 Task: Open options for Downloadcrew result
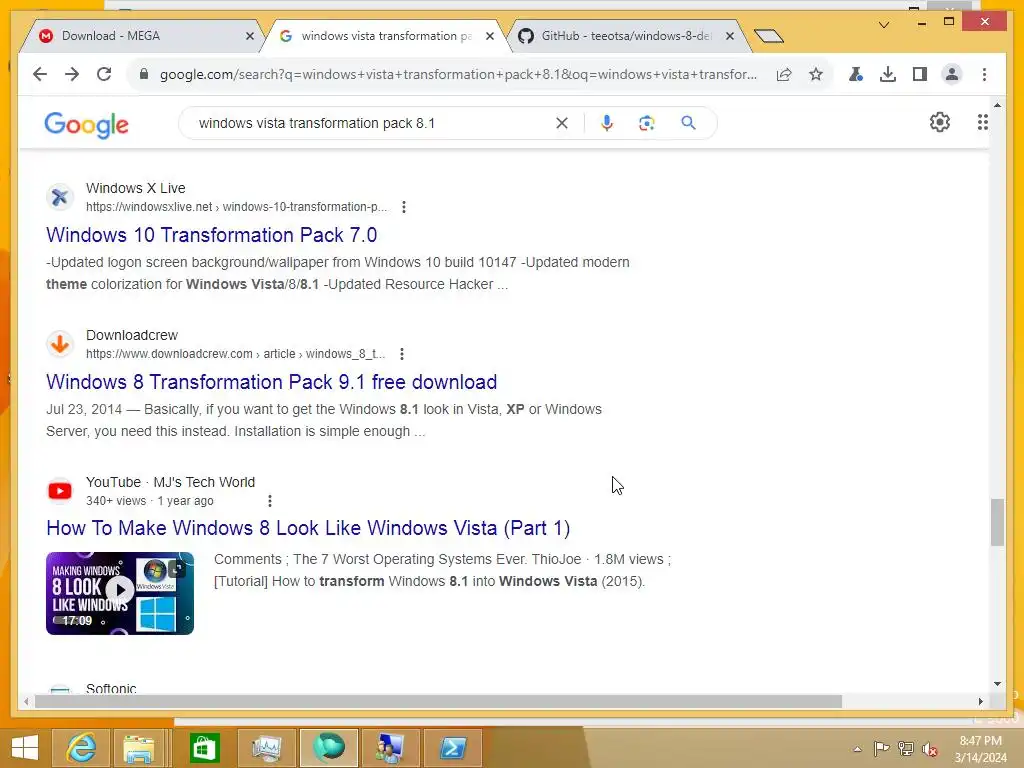402,354
